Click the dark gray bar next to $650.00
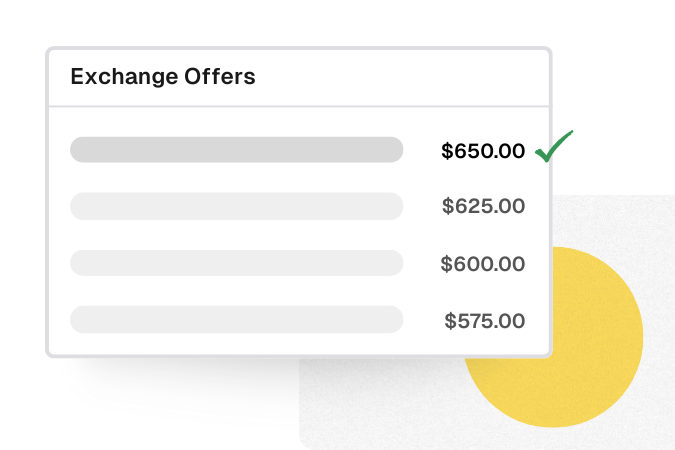Viewport: 675px width, 450px height. [x=236, y=150]
